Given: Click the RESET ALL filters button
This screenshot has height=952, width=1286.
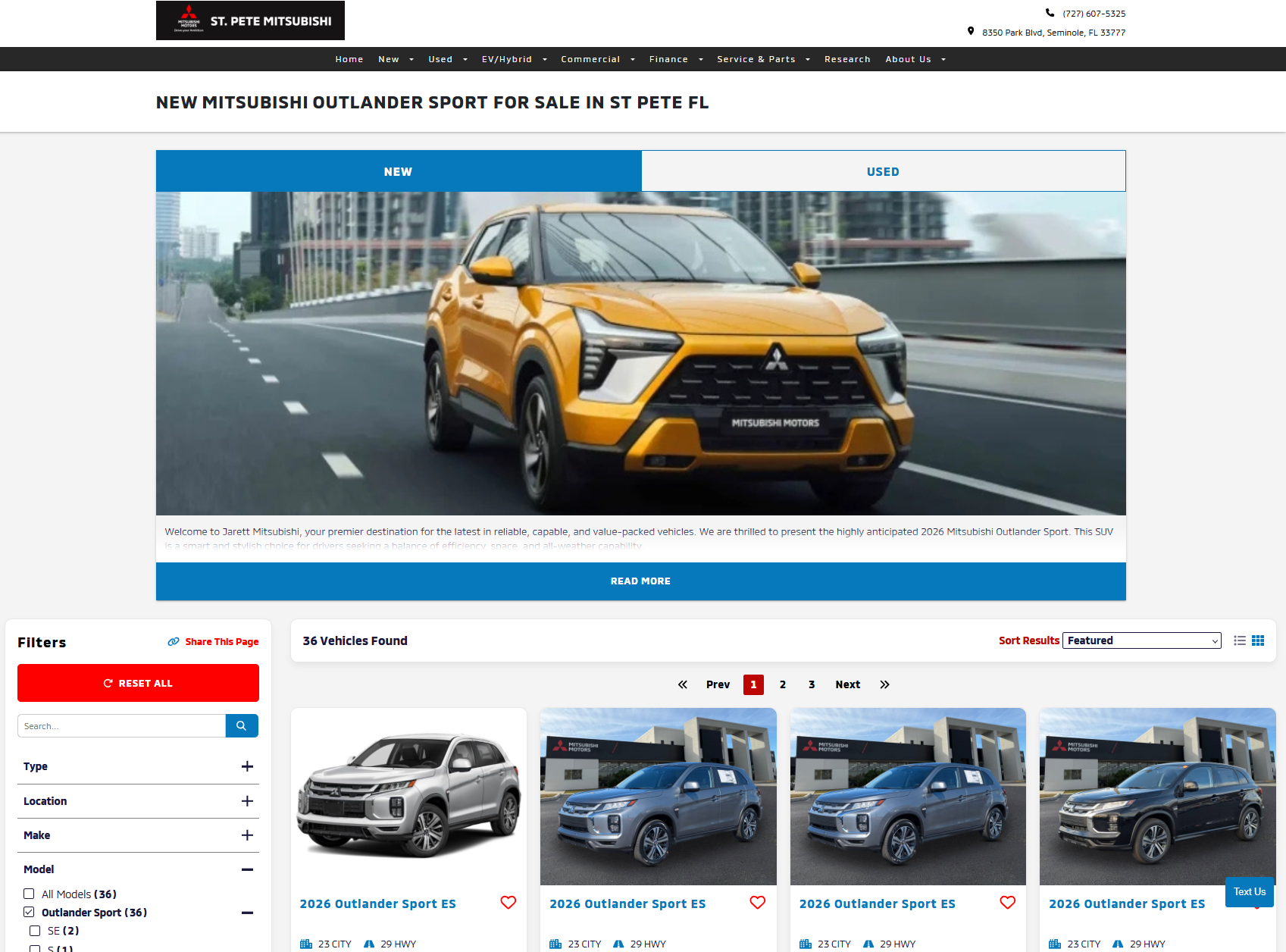Looking at the screenshot, I should coord(138,683).
